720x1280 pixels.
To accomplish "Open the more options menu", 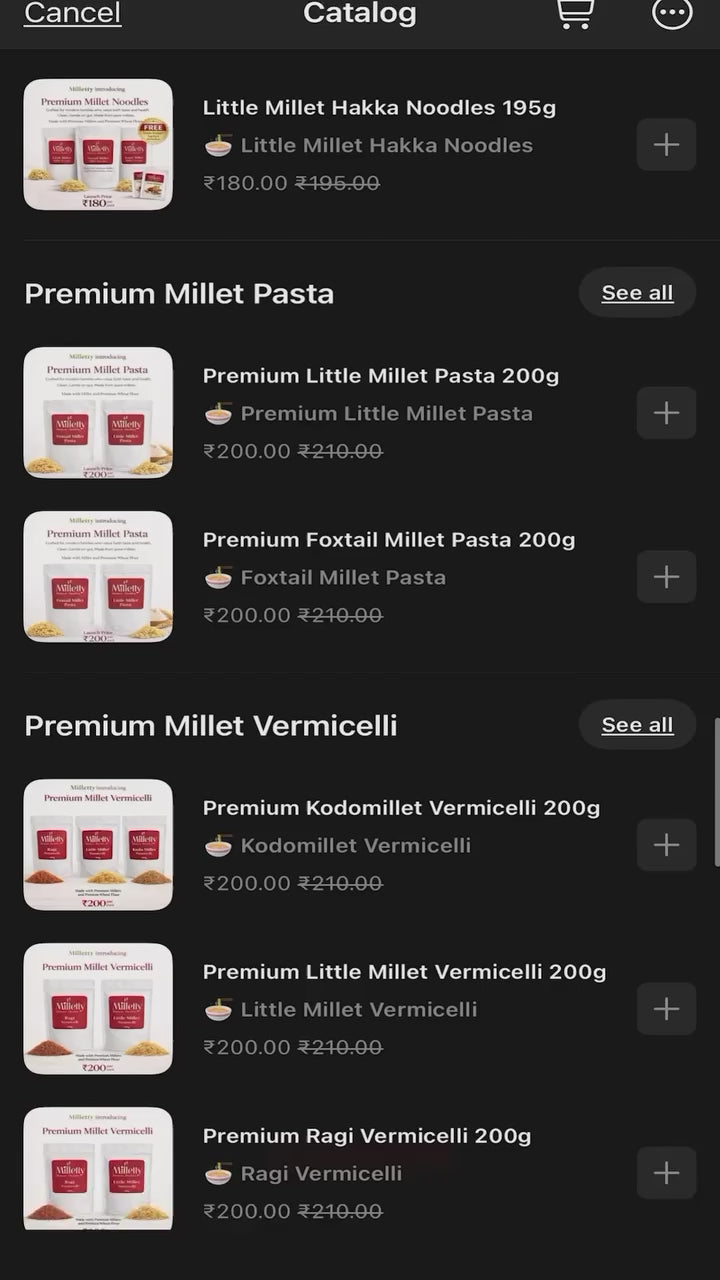I will point(671,13).
